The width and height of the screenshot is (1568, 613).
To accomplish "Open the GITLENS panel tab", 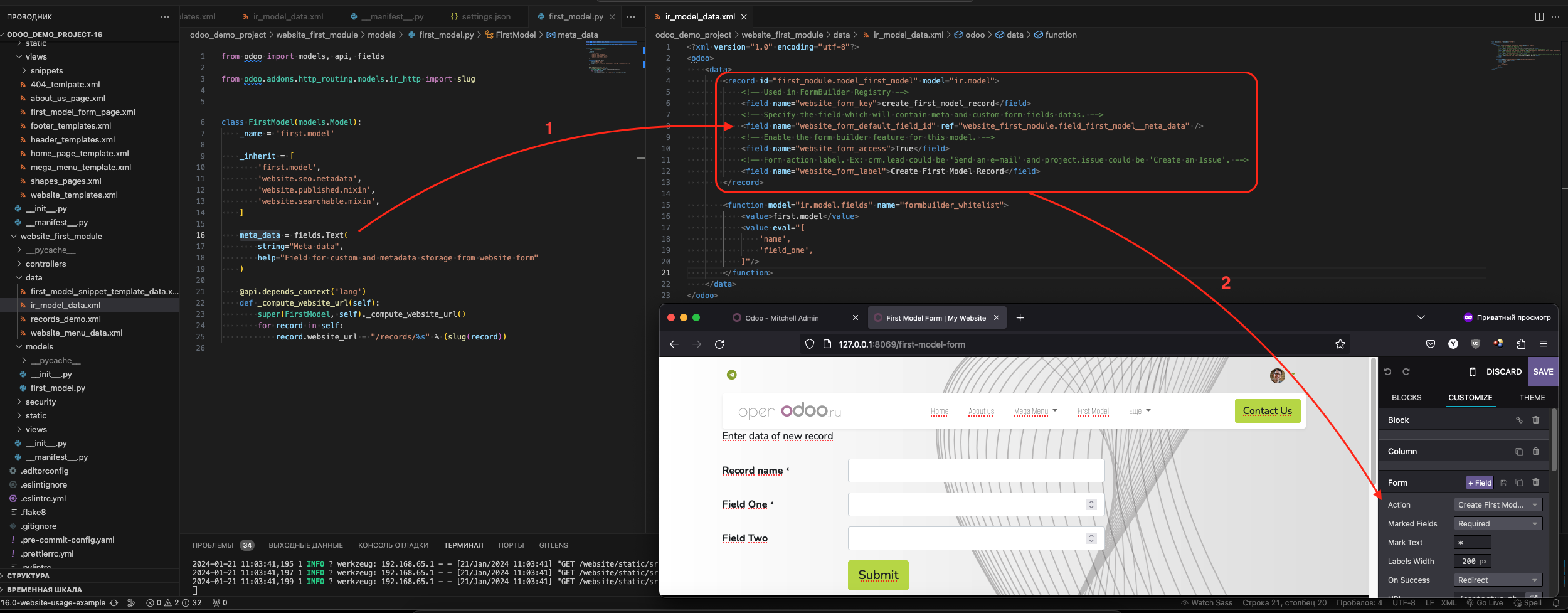I will pyautogui.click(x=553, y=546).
